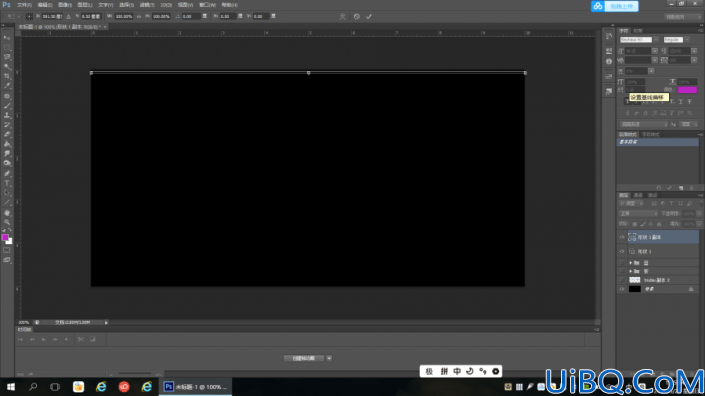Click the 创建视频时间轴 button
Image resolution: width=705 pixels, height=396 pixels.
pos(303,358)
